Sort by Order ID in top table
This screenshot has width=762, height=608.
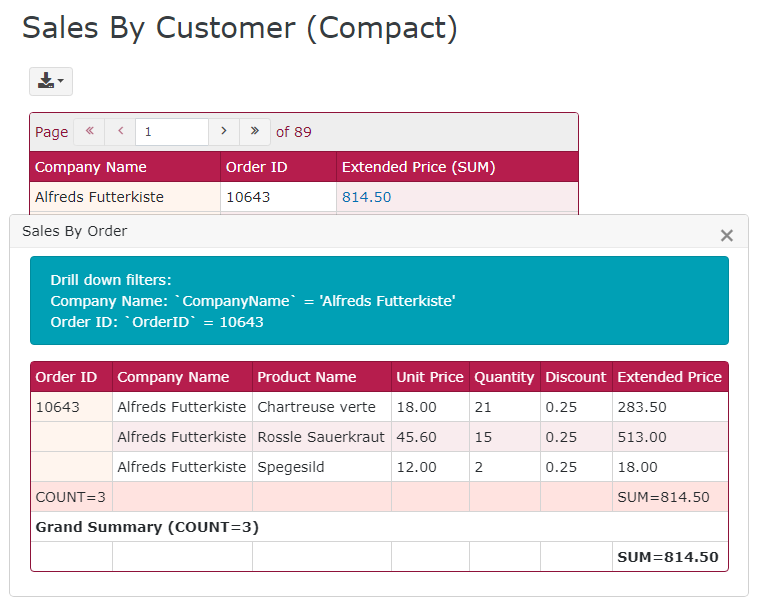pyautogui.click(x=256, y=167)
